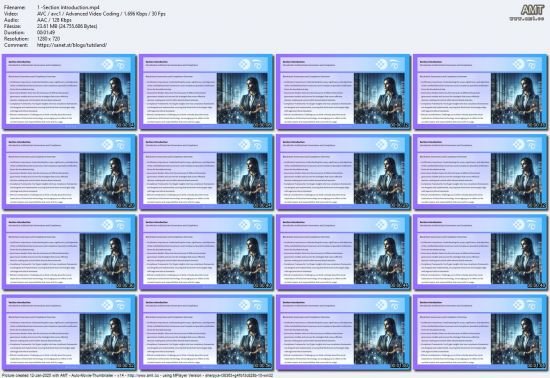Click the 'Filename:' label
This screenshot has width=550, height=378.
tap(15, 7)
